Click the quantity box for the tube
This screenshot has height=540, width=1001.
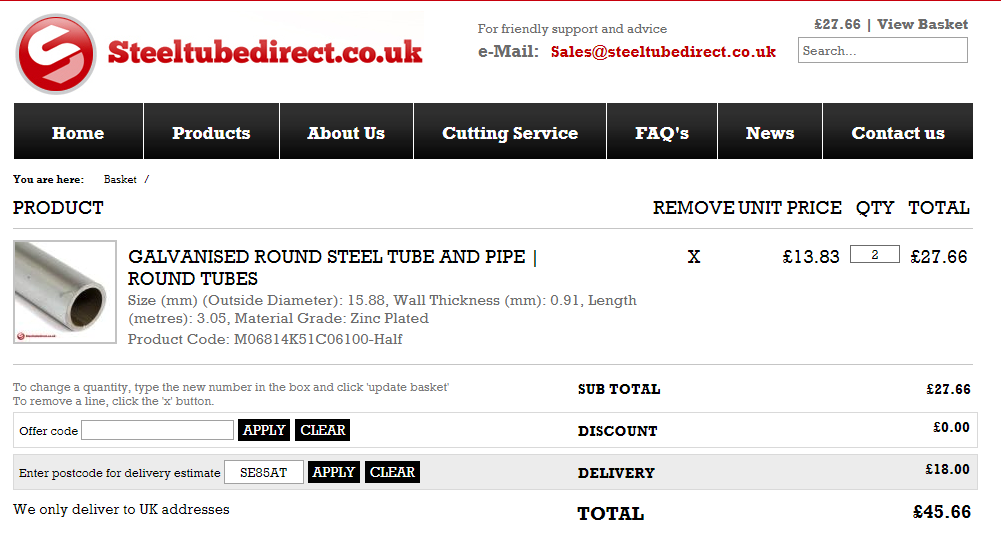tap(874, 255)
